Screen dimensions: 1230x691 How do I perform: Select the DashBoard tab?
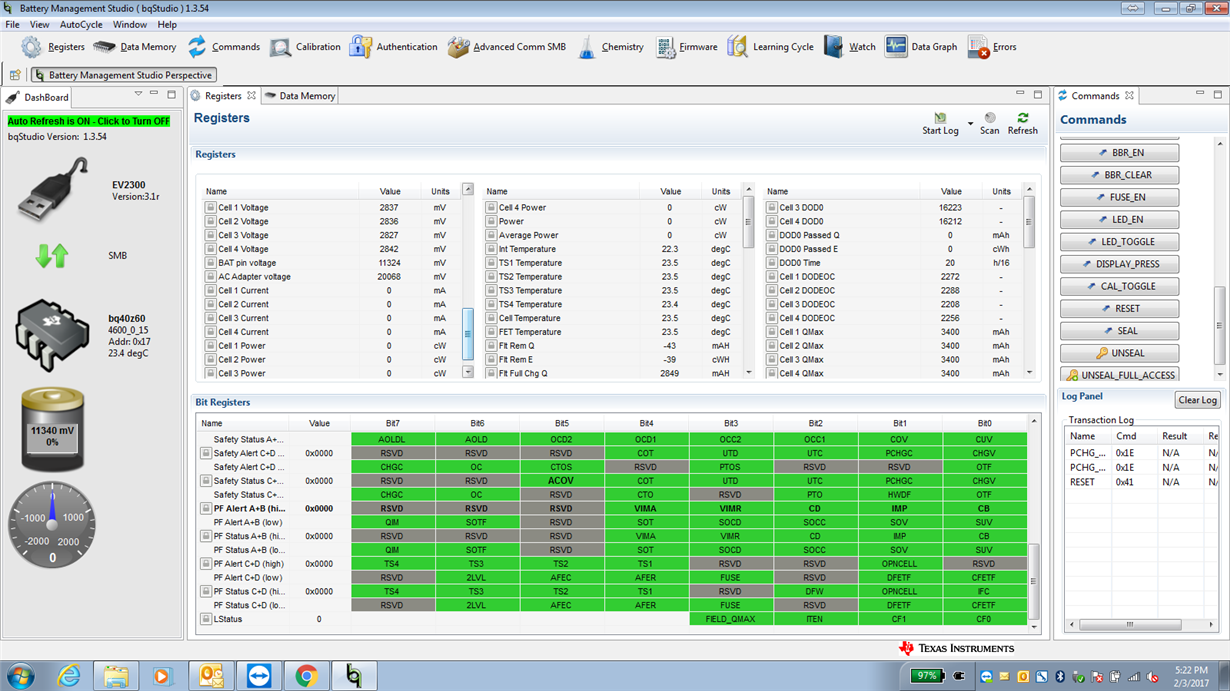(x=38, y=97)
